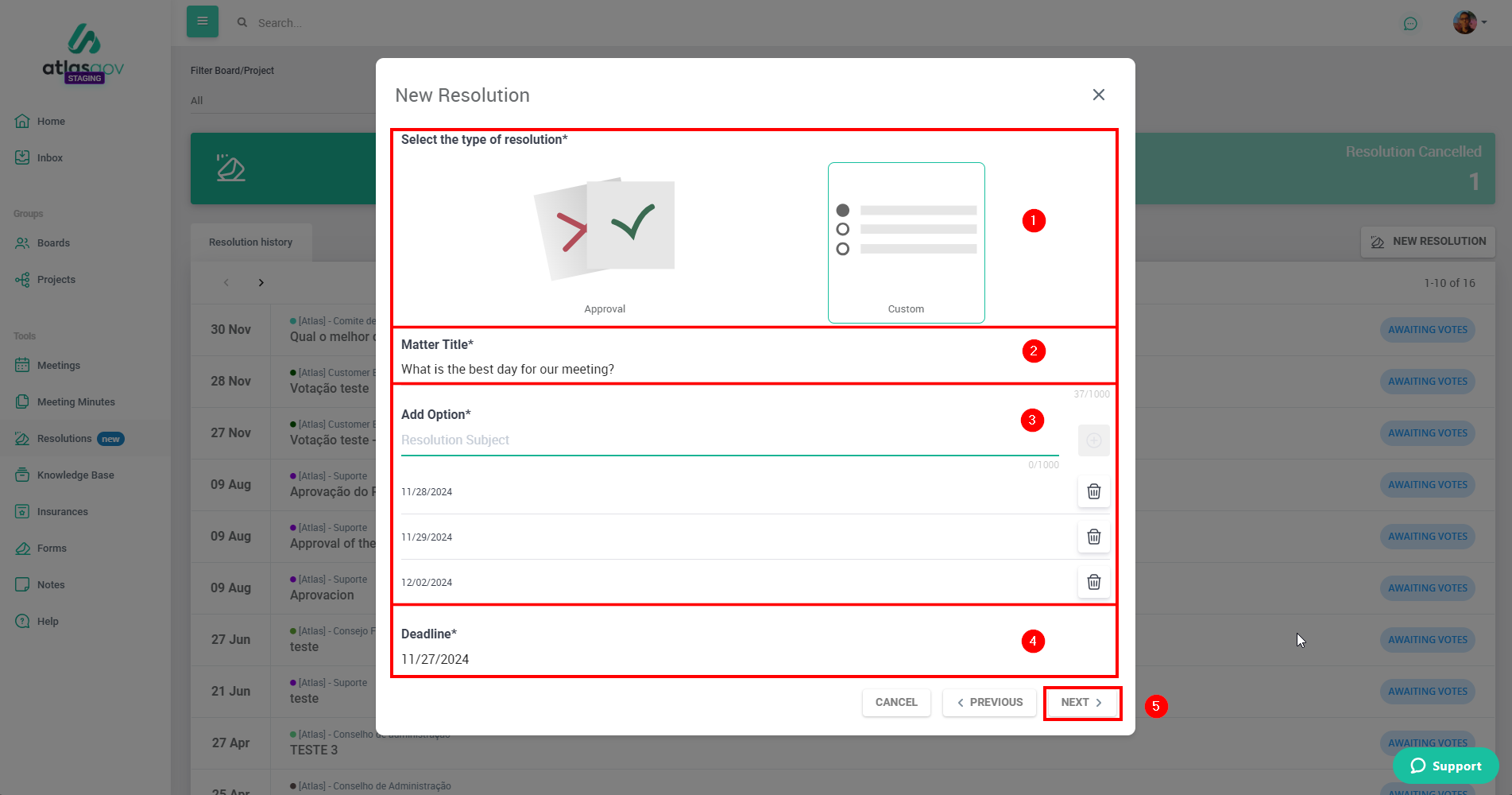The height and width of the screenshot is (795, 1512).
Task: Go back with the PREVIOUS button
Action: [x=989, y=703]
